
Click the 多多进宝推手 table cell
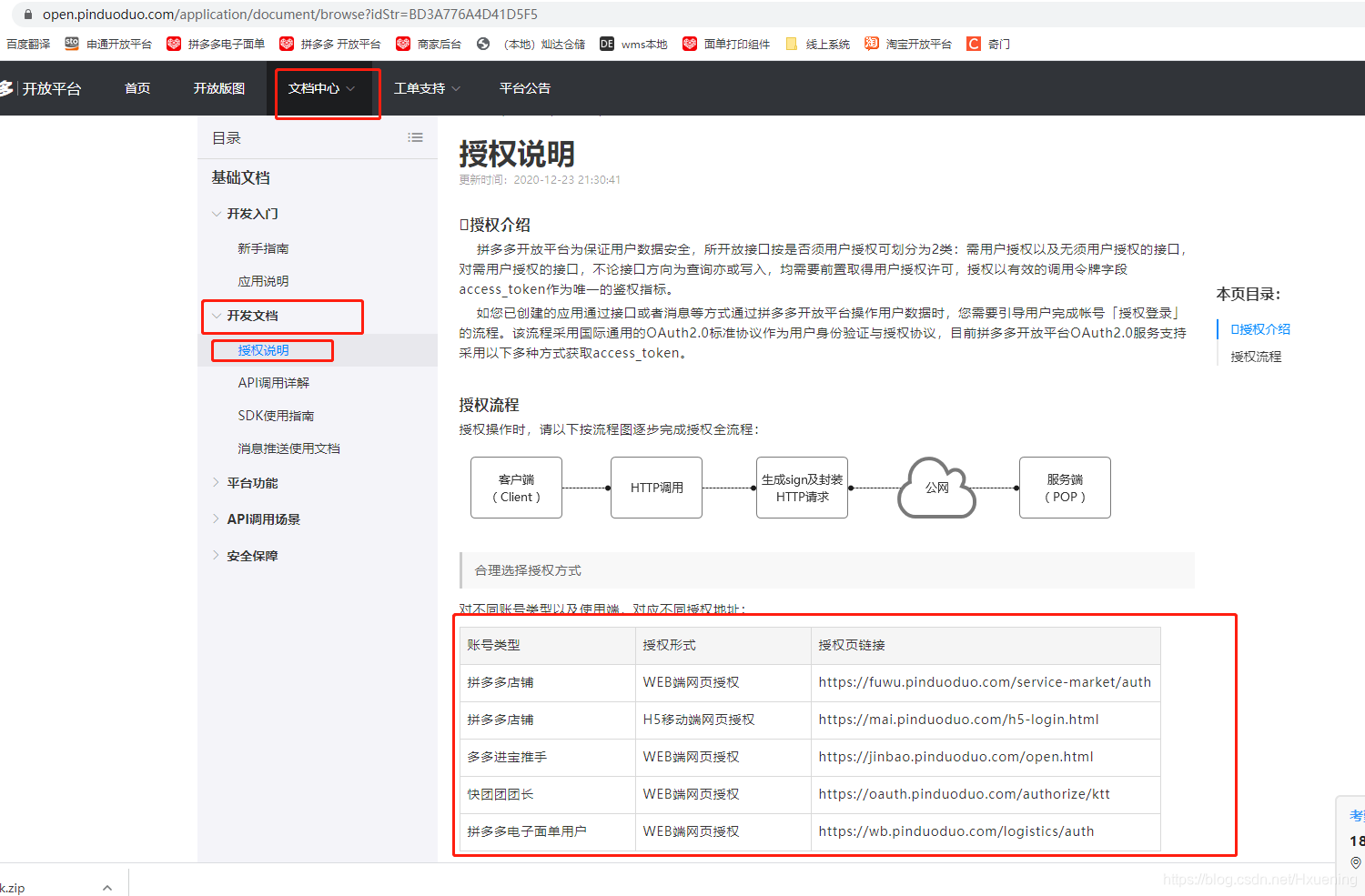pyautogui.click(x=548, y=757)
